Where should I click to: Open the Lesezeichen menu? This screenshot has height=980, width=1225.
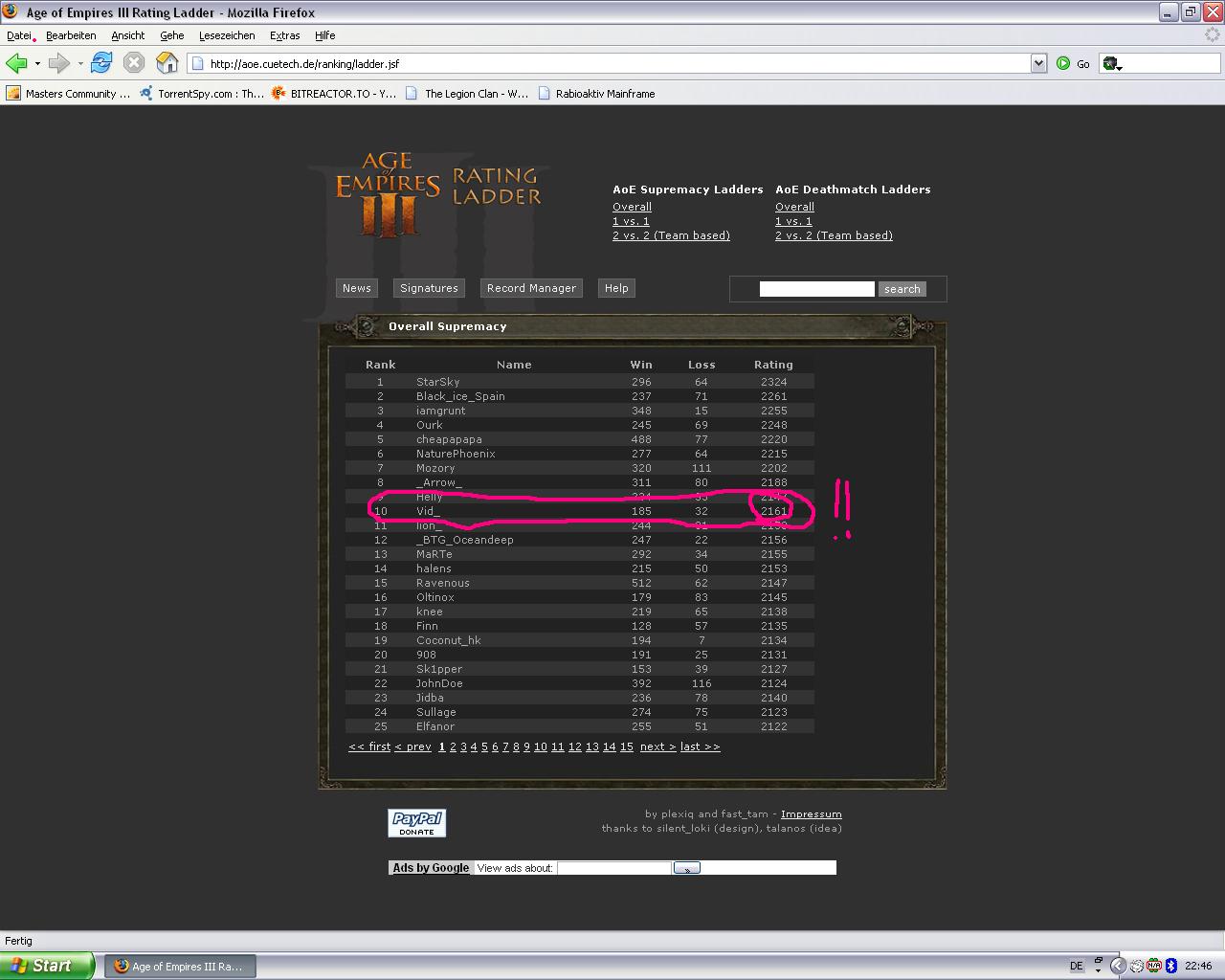227,35
